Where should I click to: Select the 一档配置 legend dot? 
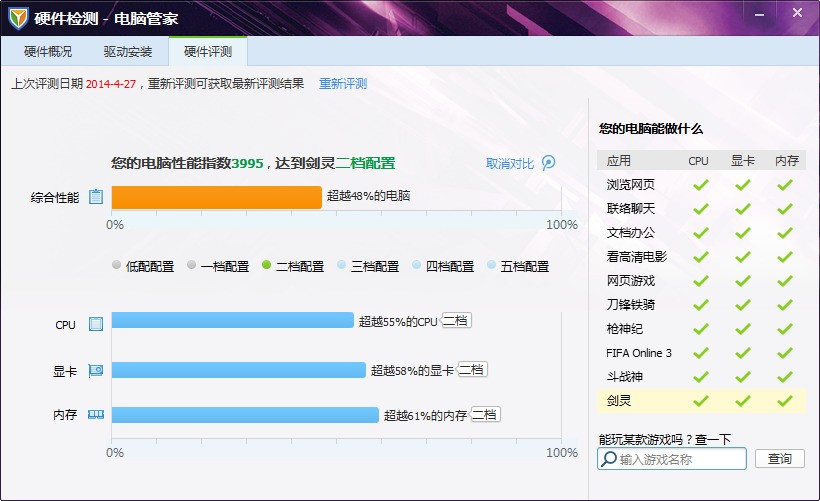(191, 265)
